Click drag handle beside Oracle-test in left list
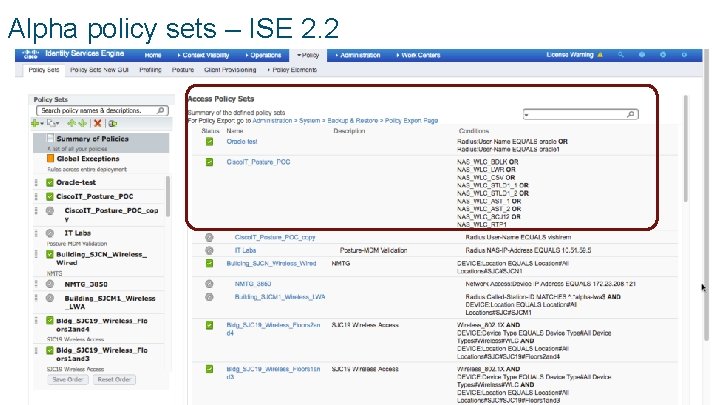Viewport: 720px width, 405px height. pyautogui.click(x=36, y=182)
